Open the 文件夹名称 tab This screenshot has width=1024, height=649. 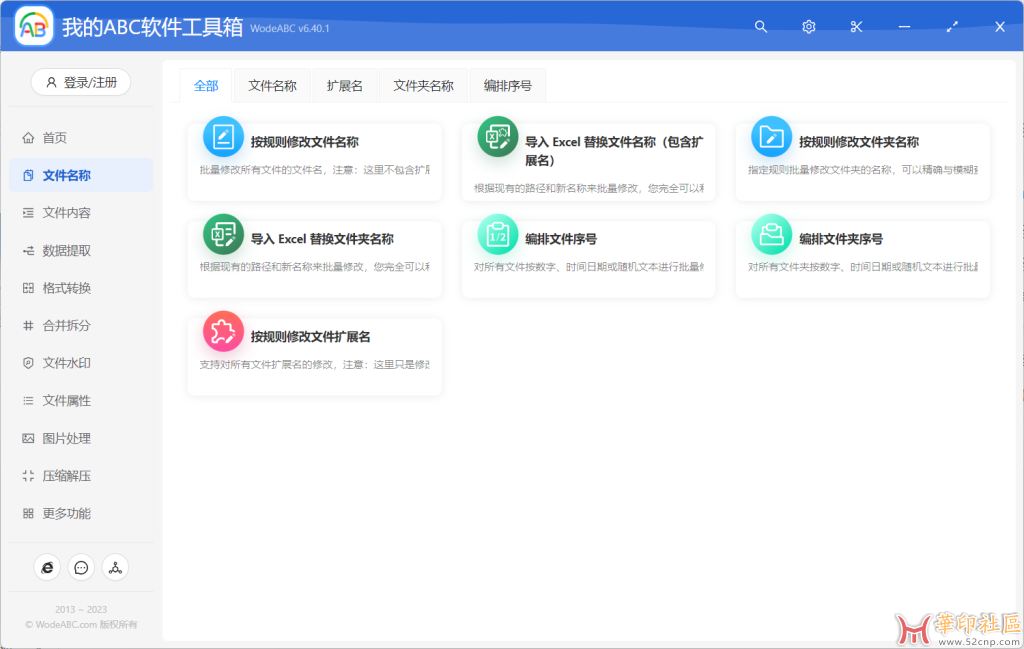(x=421, y=85)
